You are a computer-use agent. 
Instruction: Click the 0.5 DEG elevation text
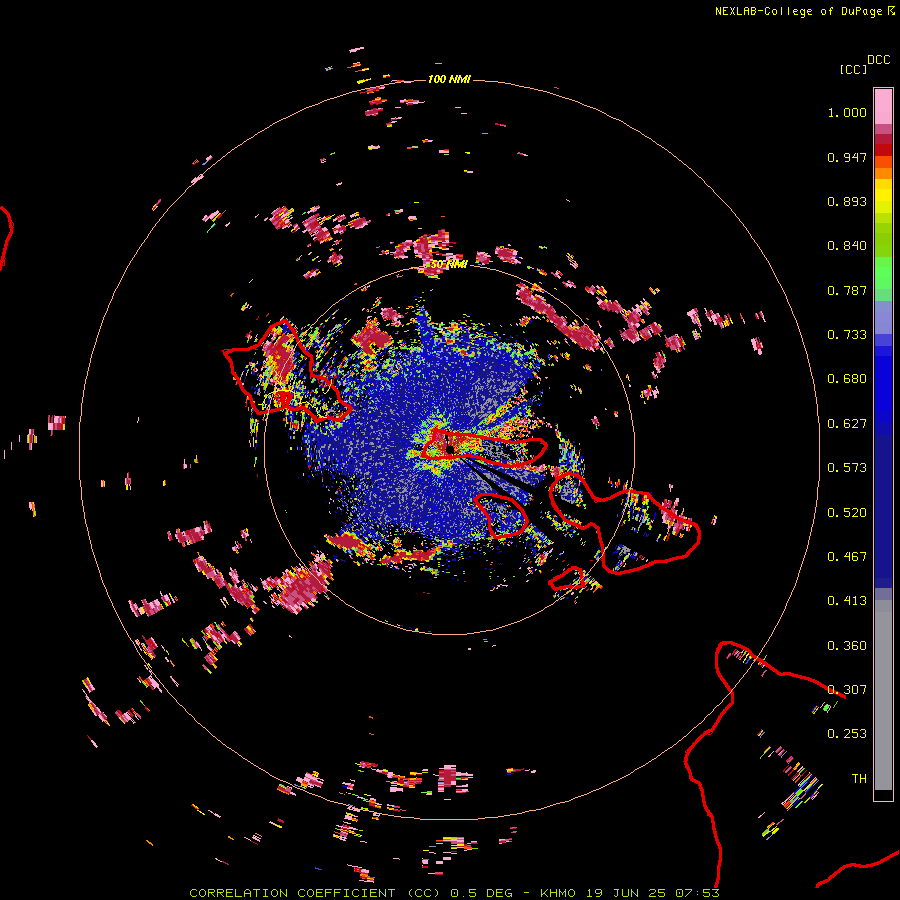point(482,893)
